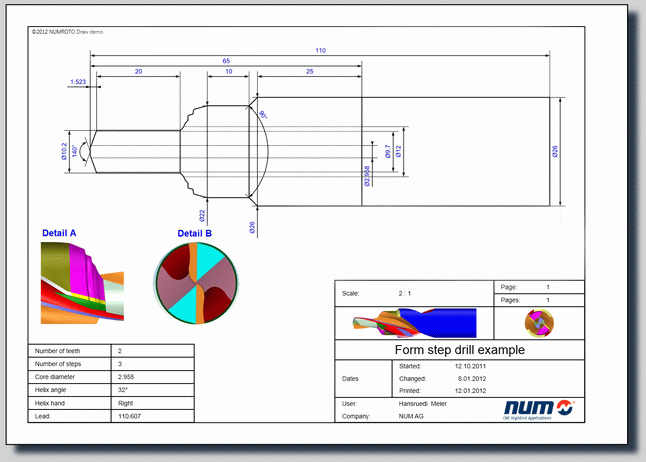The width and height of the screenshot is (646, 462).
Task: Click the 1.523 dimension label
Action: (x=78, y=80)
